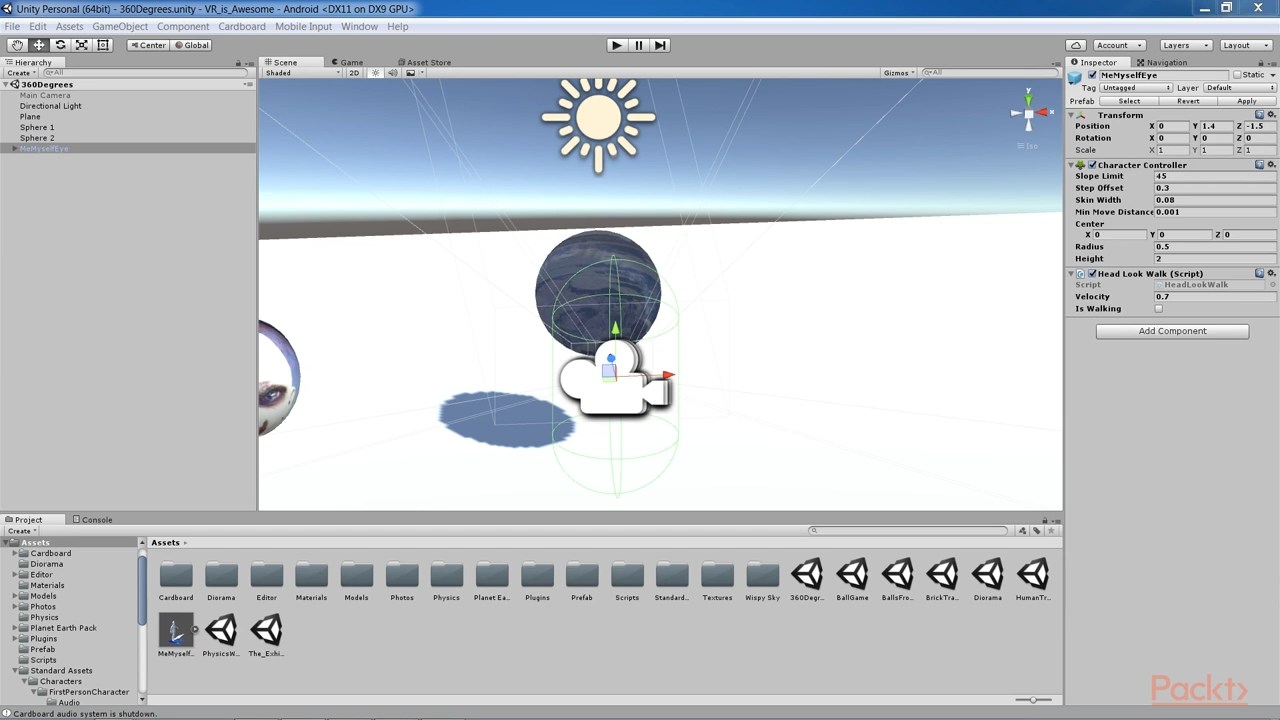The image size is (1280, 720).
Task: Switch to the Asset Store tab
Action: click(x=424, y=62)
